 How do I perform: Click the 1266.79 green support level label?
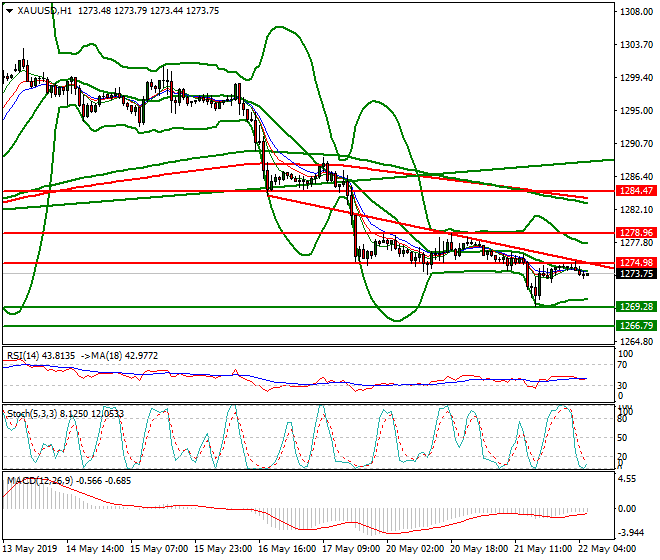tap(636, 325)
